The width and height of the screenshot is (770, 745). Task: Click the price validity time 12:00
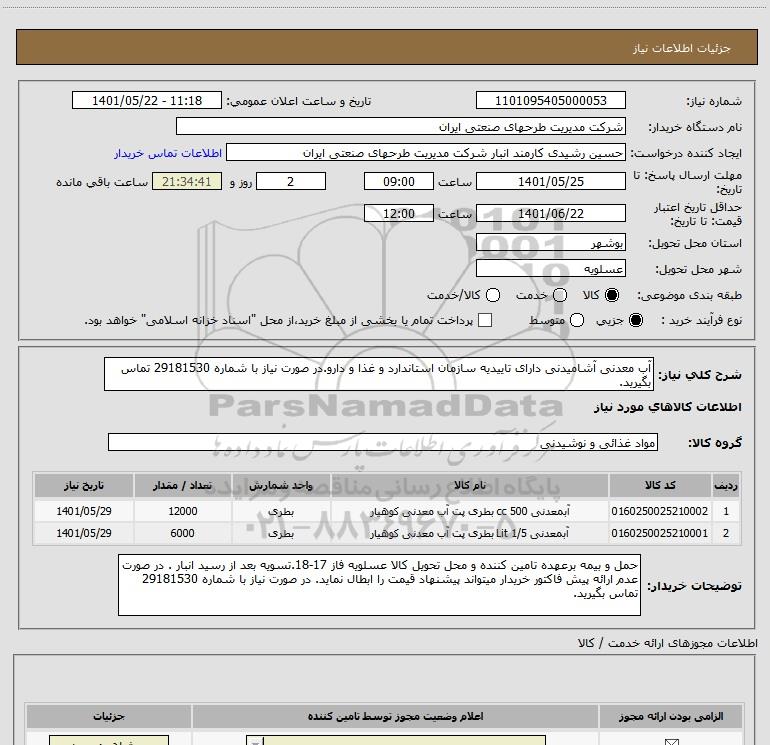tap(399, 213)
